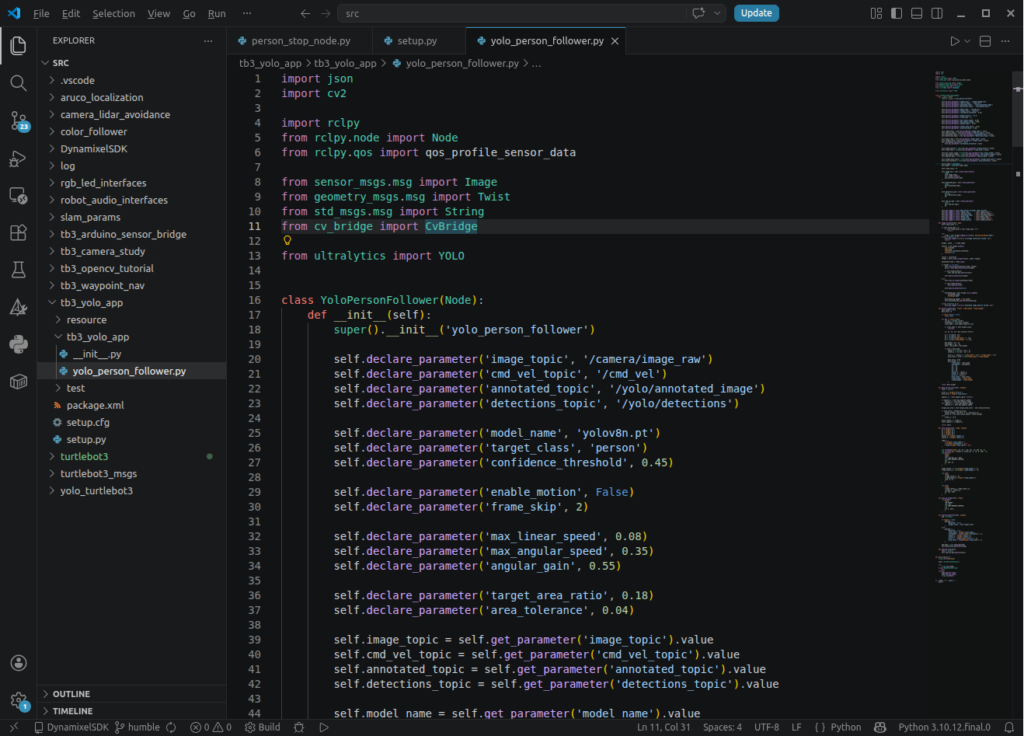
Task: Switch to setup.py editor tab
Action: (x=419, y=40)
